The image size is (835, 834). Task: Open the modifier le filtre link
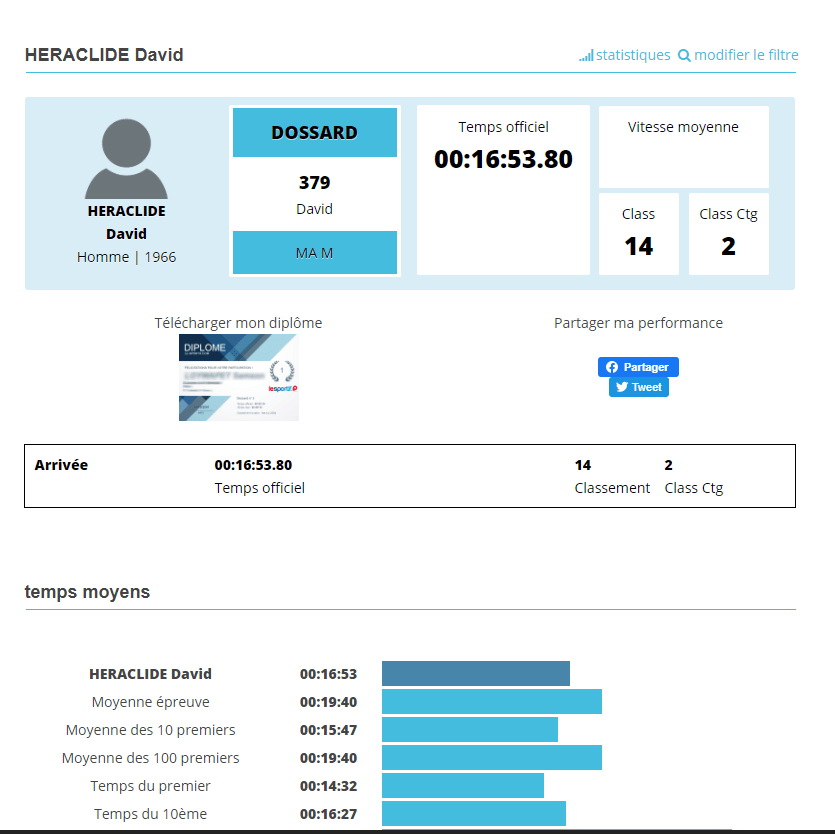[746, 55]
